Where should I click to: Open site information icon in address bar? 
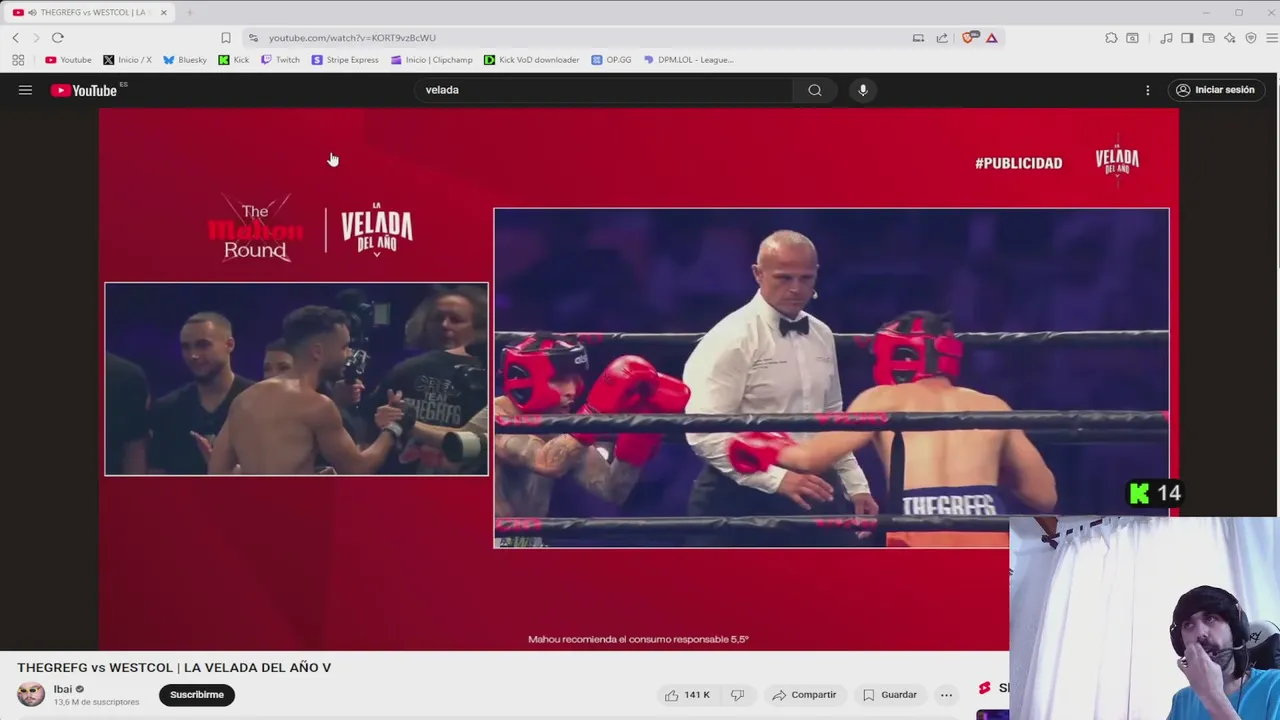[x=253, y=38]
